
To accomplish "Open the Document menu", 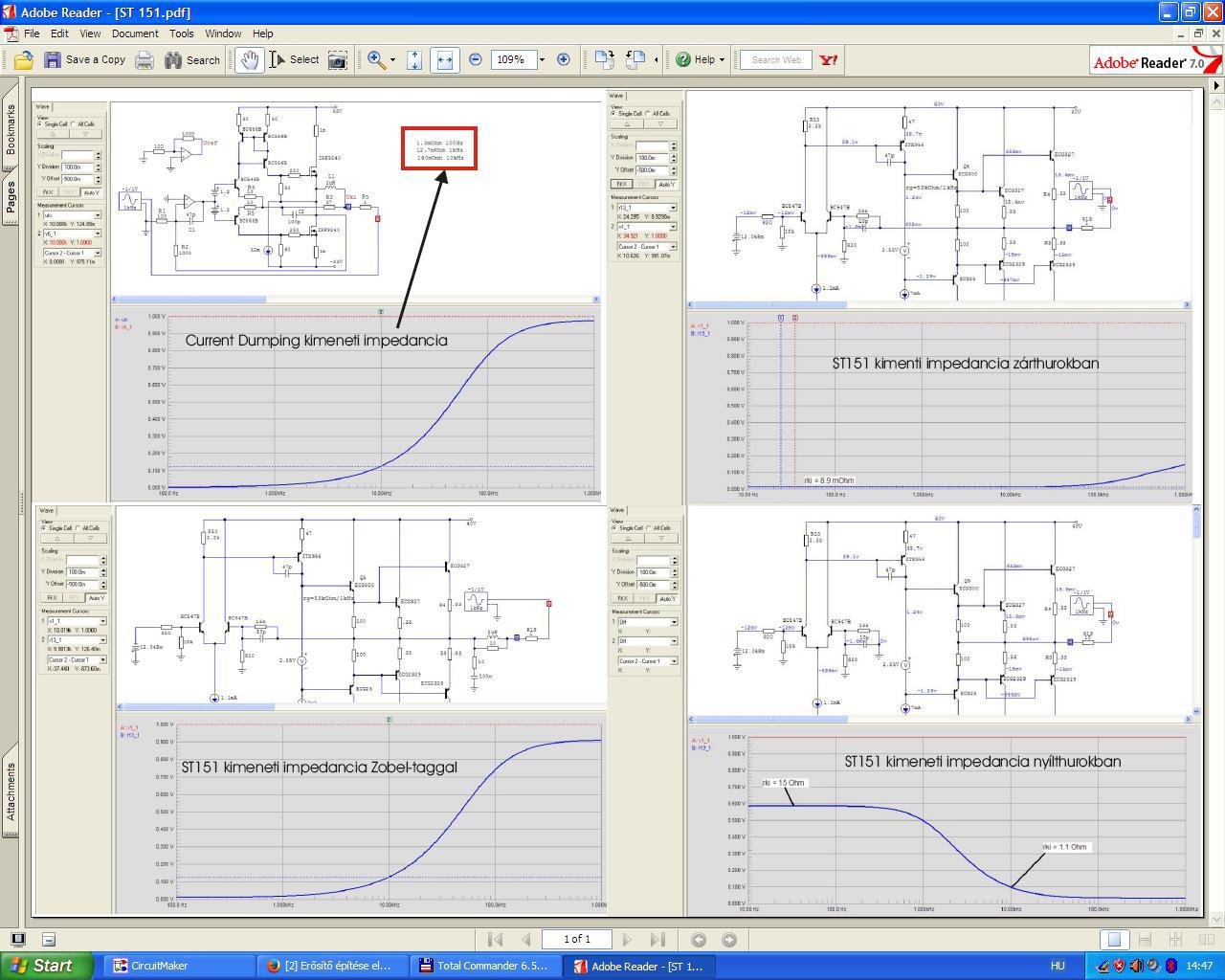I will (x=135, y=33).
